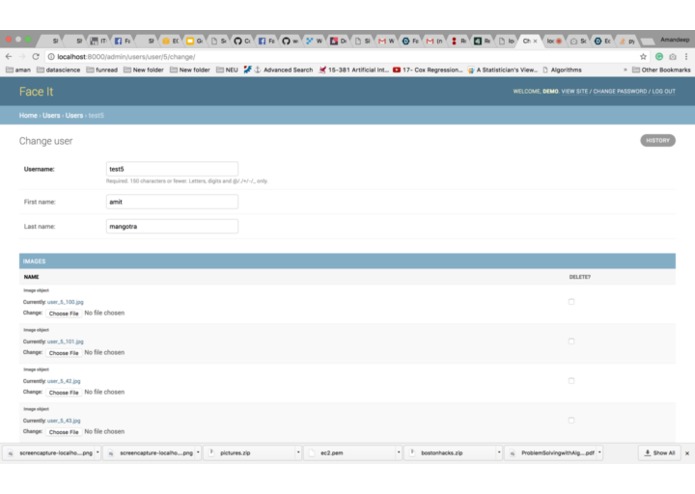
Task: Open the green extension icon in toolbar
Action: [659, 57]
